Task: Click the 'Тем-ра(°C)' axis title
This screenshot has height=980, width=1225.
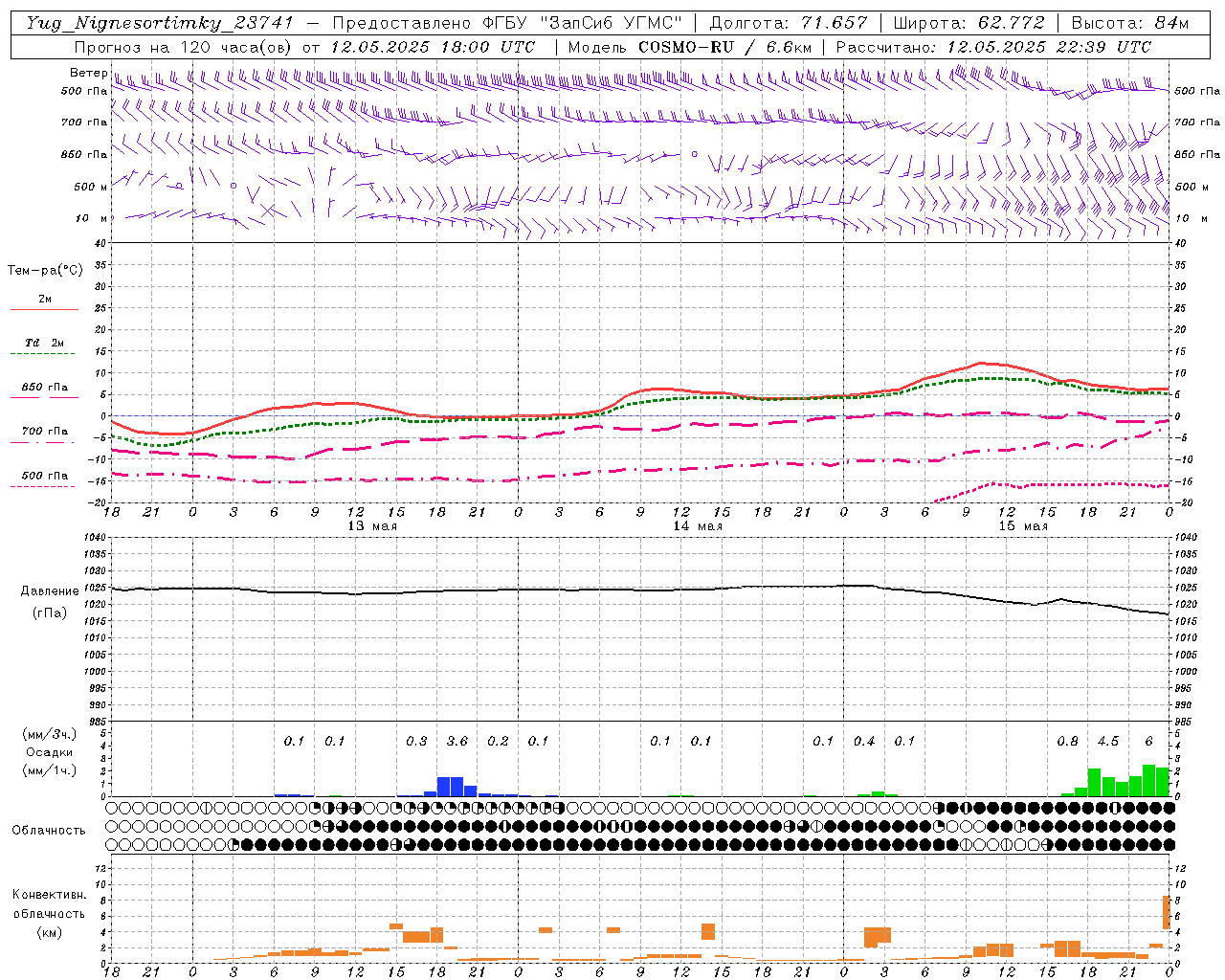Action: [45, 271]
